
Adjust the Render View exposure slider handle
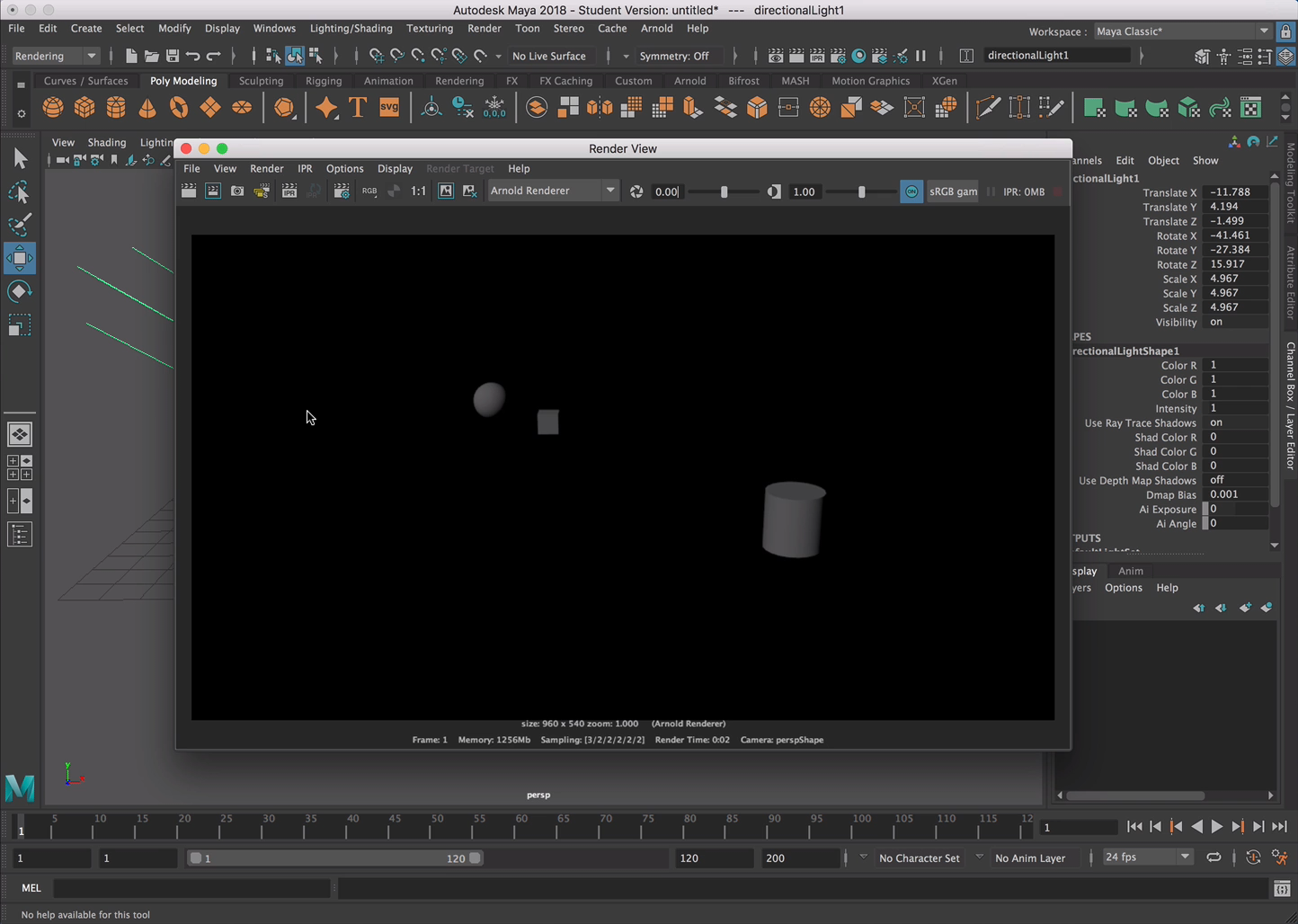click(x=724, y=191)
